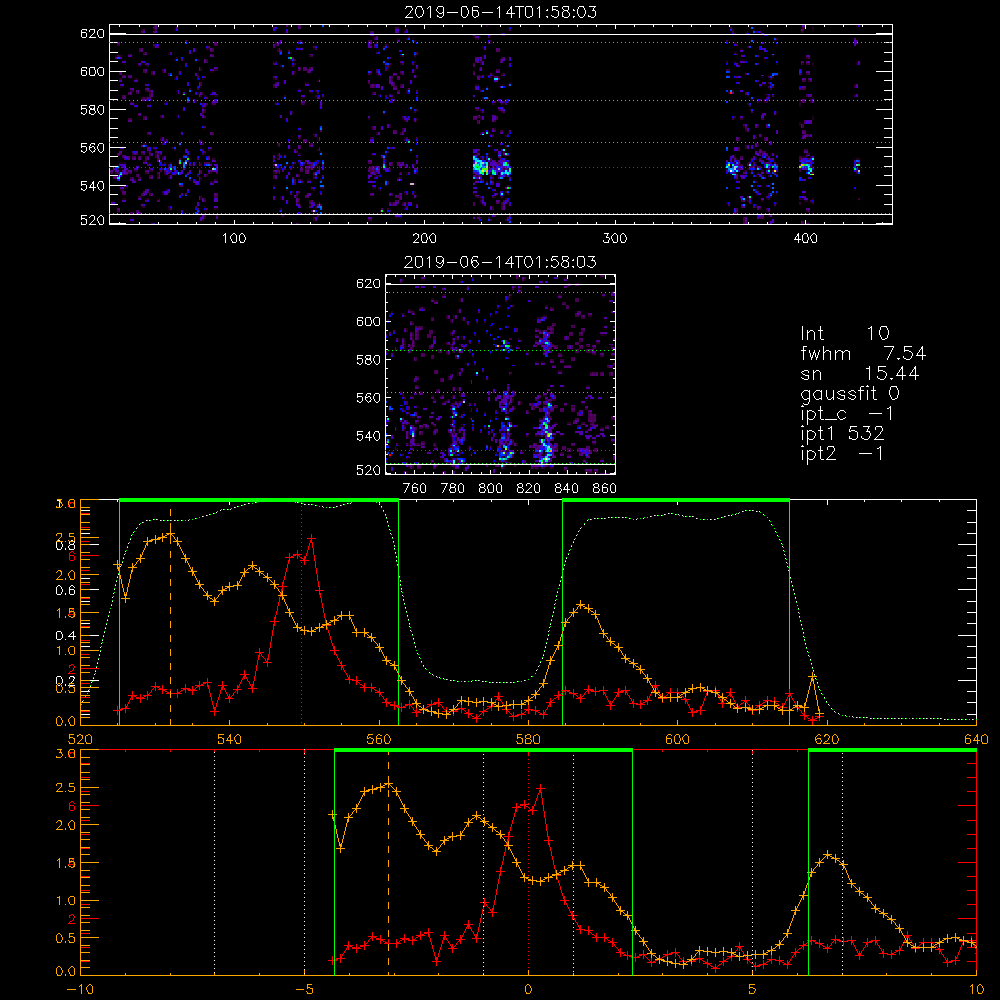Image resolution: width=1000 pixels, height=1000 pixels.
Task: Select the "ipt2 -1" parameter line
Action: point(842,453)
